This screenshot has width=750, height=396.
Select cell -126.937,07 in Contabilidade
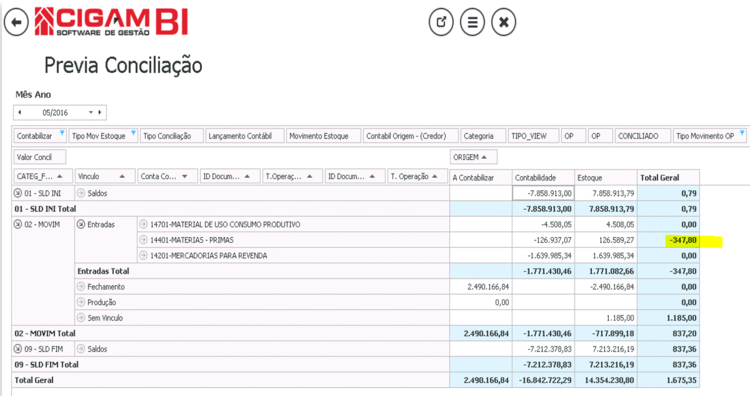(543, 240)
